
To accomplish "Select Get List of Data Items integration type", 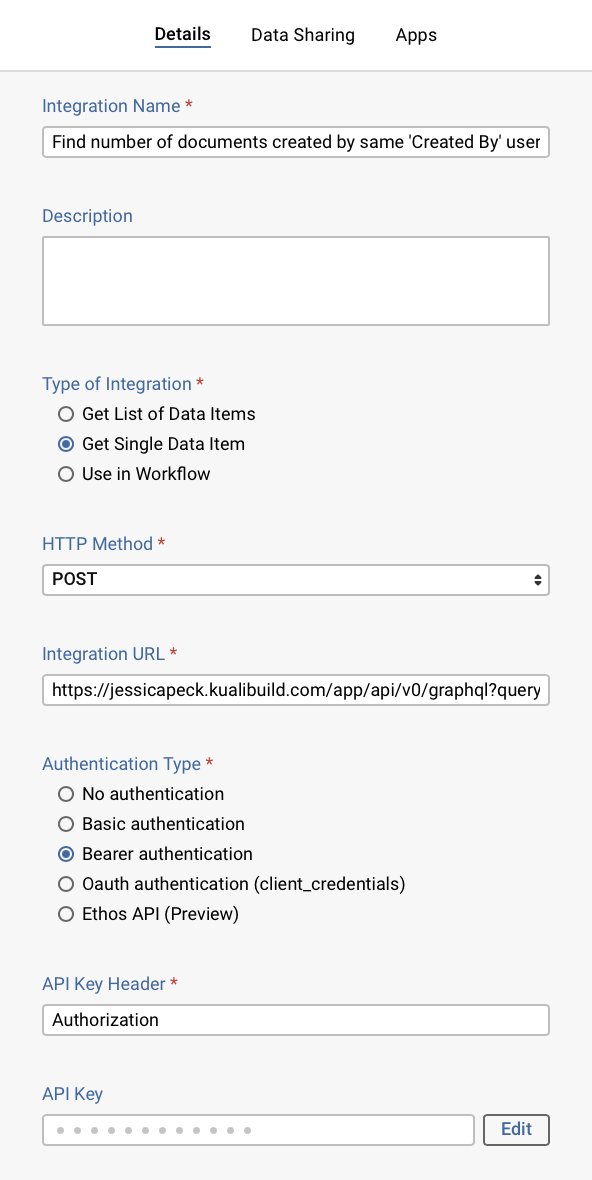I will pos(65,414).
